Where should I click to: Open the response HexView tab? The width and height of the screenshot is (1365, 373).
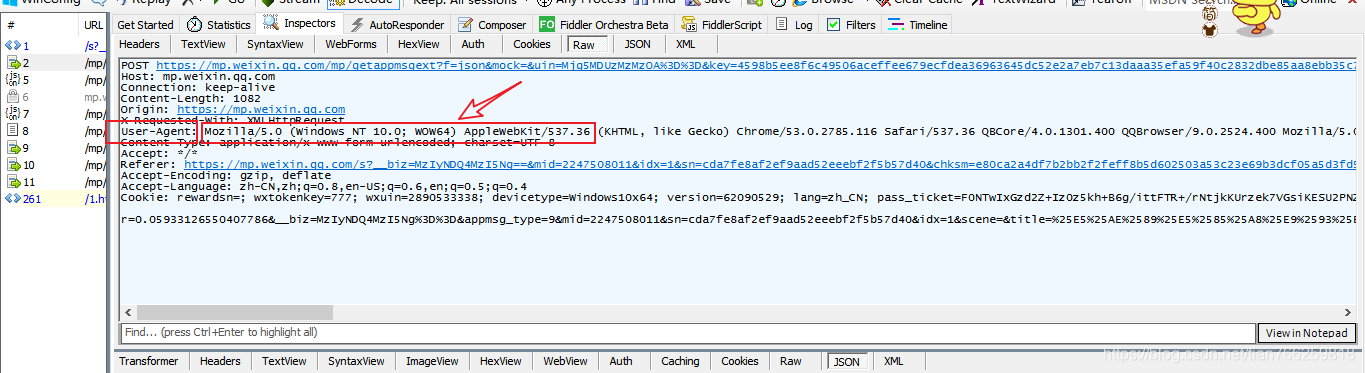click(x=500, y=361)
